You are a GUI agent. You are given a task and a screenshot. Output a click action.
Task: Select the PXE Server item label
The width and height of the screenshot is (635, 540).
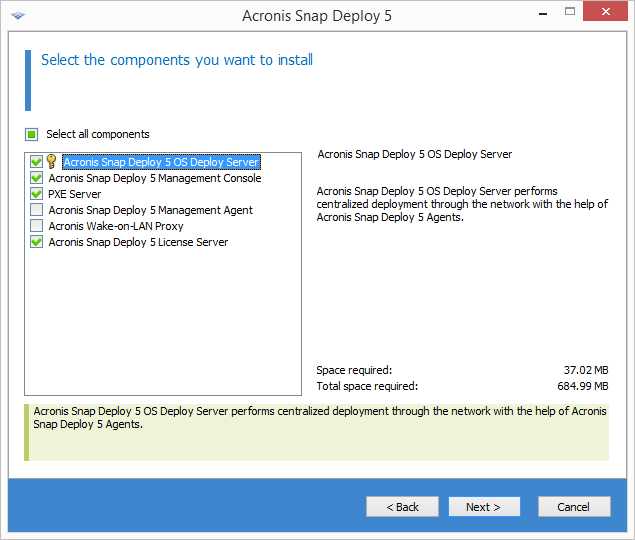75,194
